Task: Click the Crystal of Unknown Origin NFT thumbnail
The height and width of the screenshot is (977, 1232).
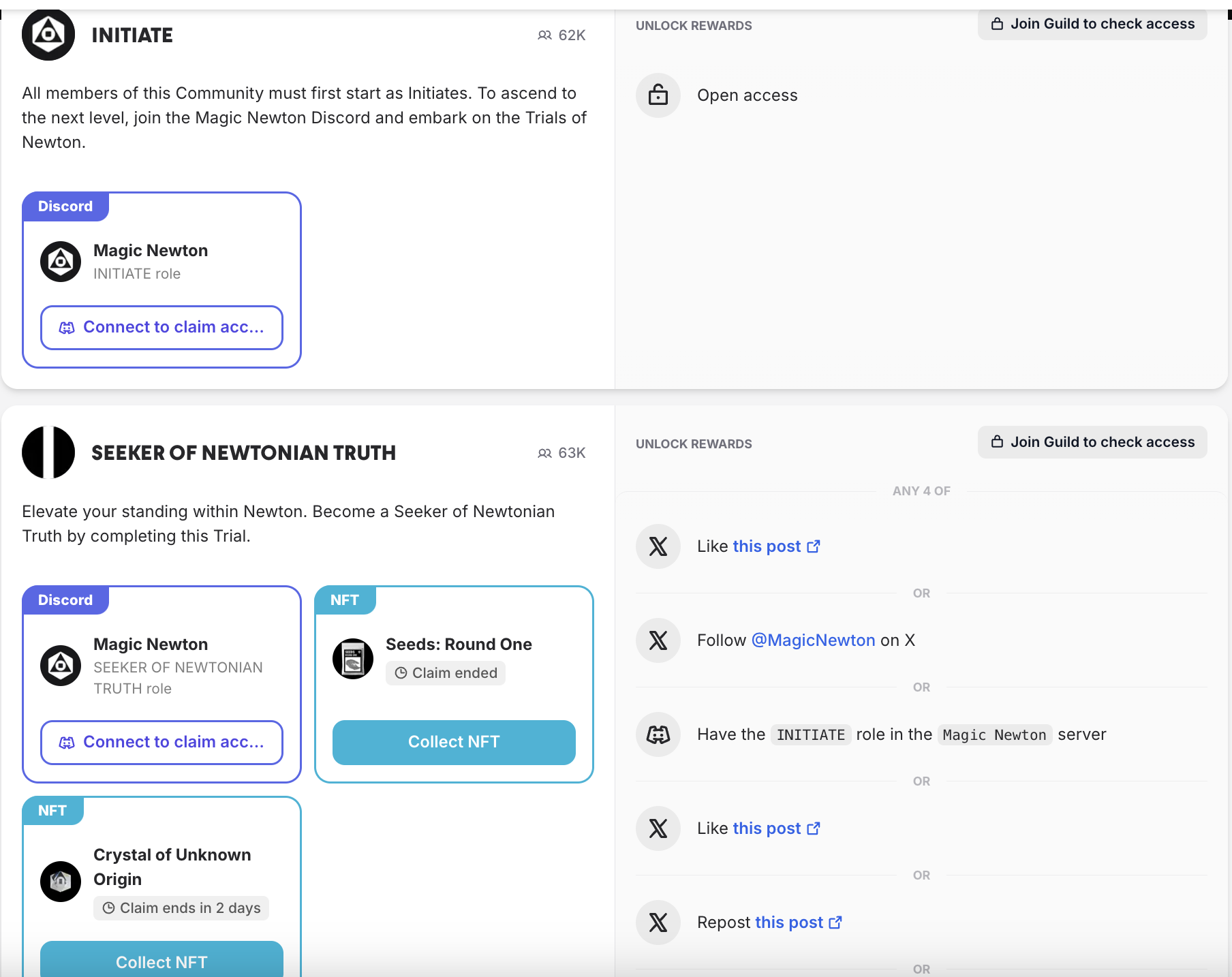Action: 61,882
